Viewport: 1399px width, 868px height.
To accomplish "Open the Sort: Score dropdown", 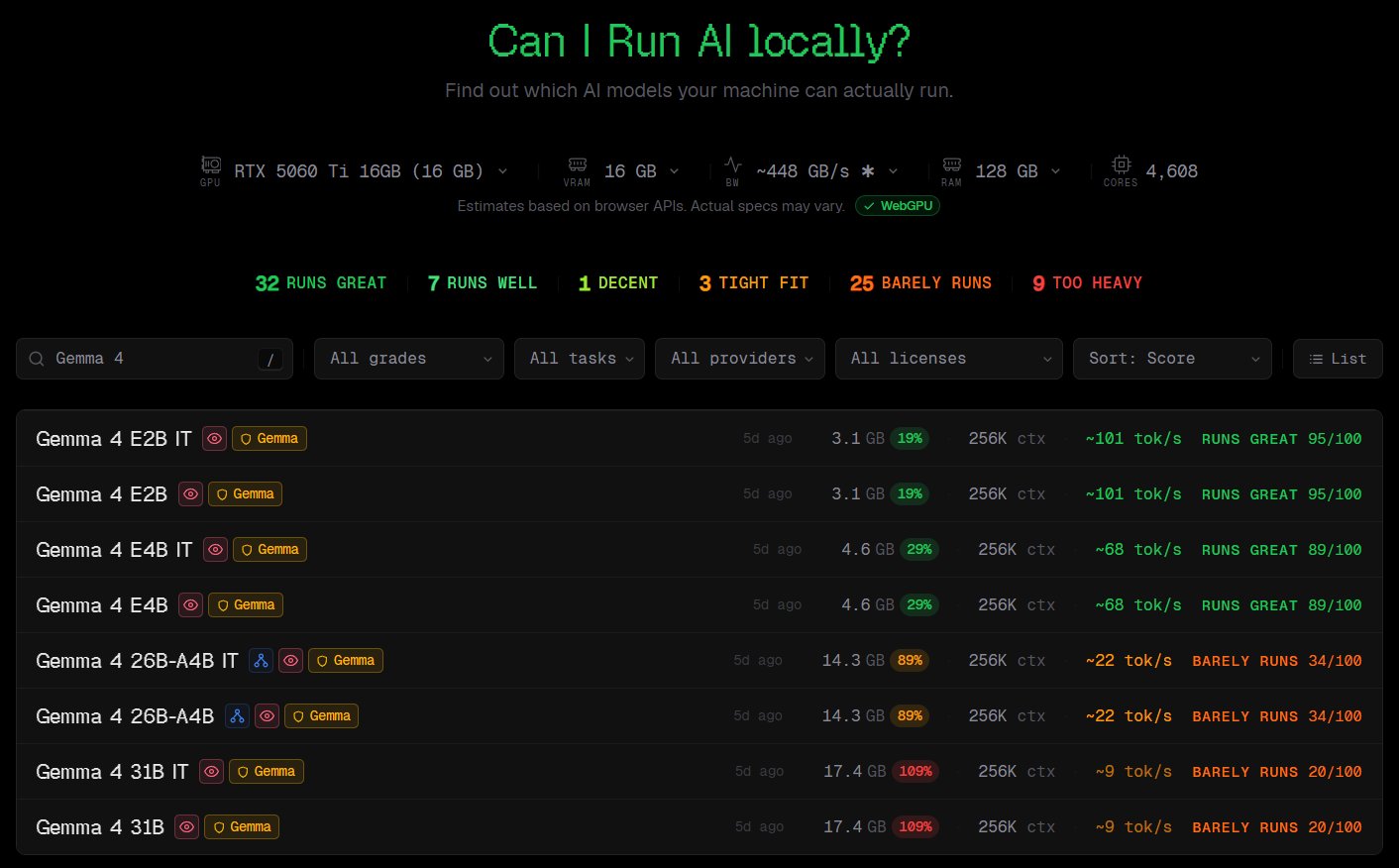I will pos(1171,359).
